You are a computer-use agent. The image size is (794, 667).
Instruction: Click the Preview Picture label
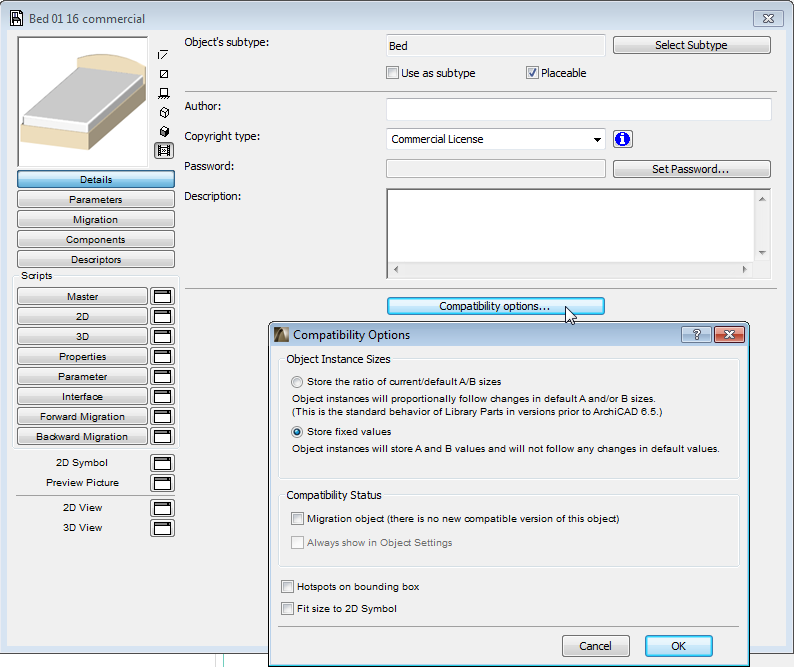coord(83,483)
